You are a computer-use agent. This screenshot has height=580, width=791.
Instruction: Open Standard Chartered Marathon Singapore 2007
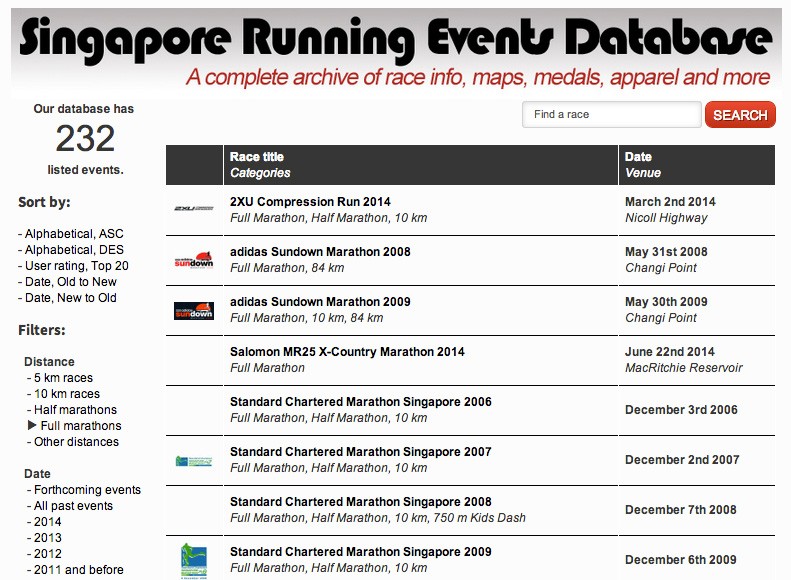click(361, 451)
